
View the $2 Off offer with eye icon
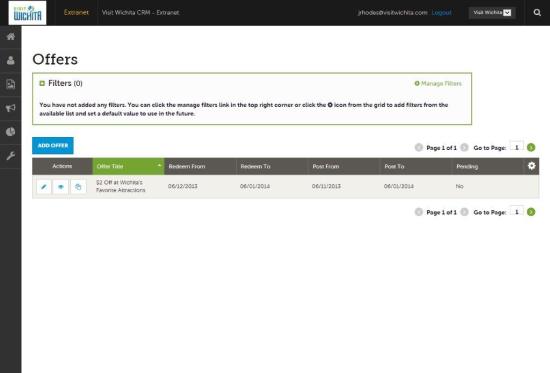(61, 187)
